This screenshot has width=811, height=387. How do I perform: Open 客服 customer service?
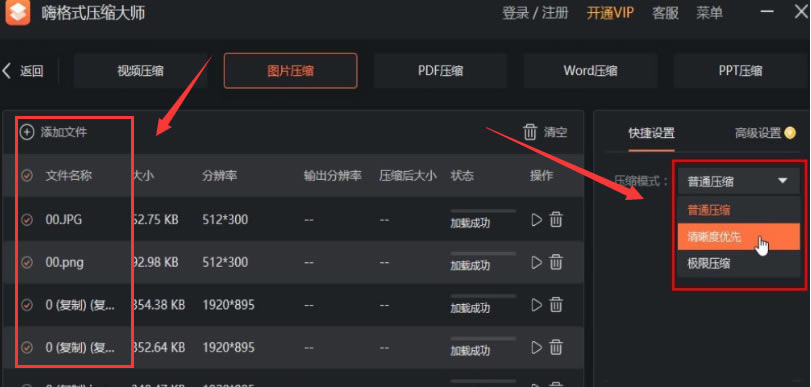click(665, 13)
